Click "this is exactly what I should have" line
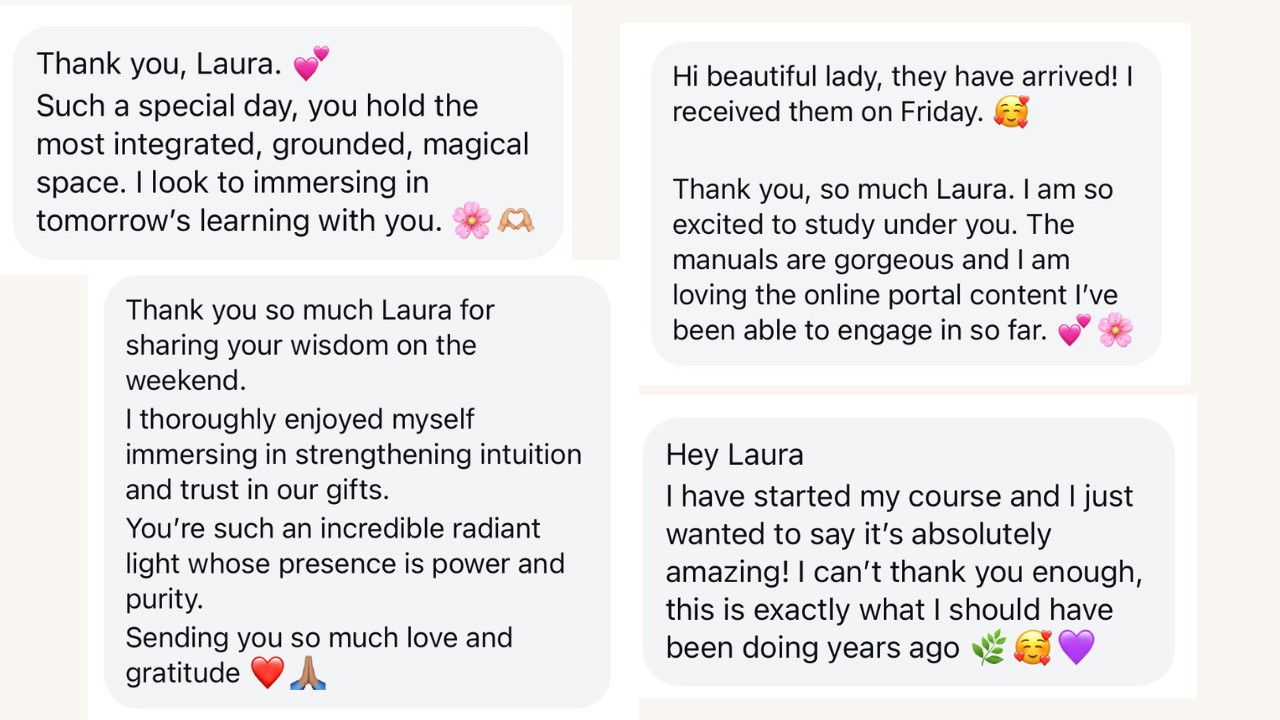1280x720 pixels. pyautogui.click(x=889, y=610)
